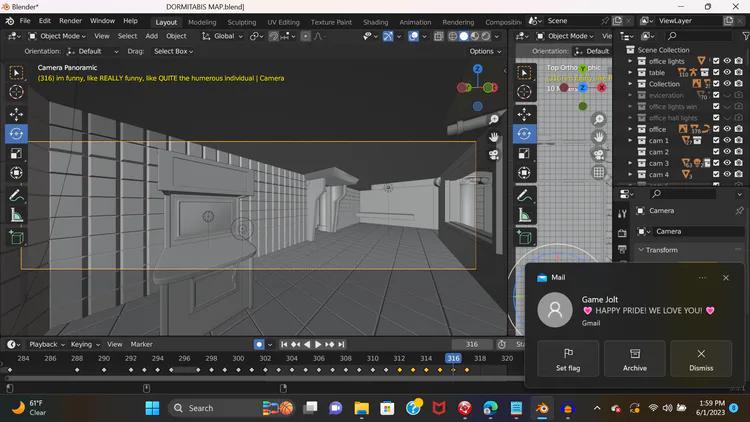Click the zoom magnifier in main viewport
750x422 pixels.
494,119
